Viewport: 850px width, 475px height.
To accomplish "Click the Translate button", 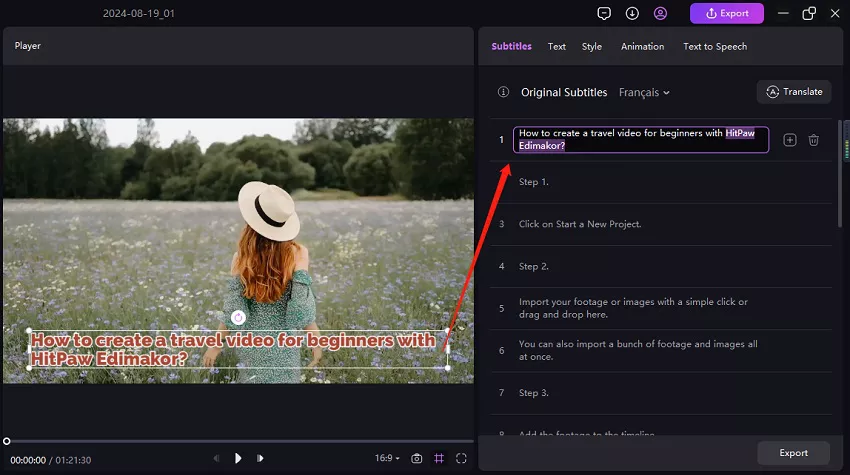I will [x=794, y=92].
